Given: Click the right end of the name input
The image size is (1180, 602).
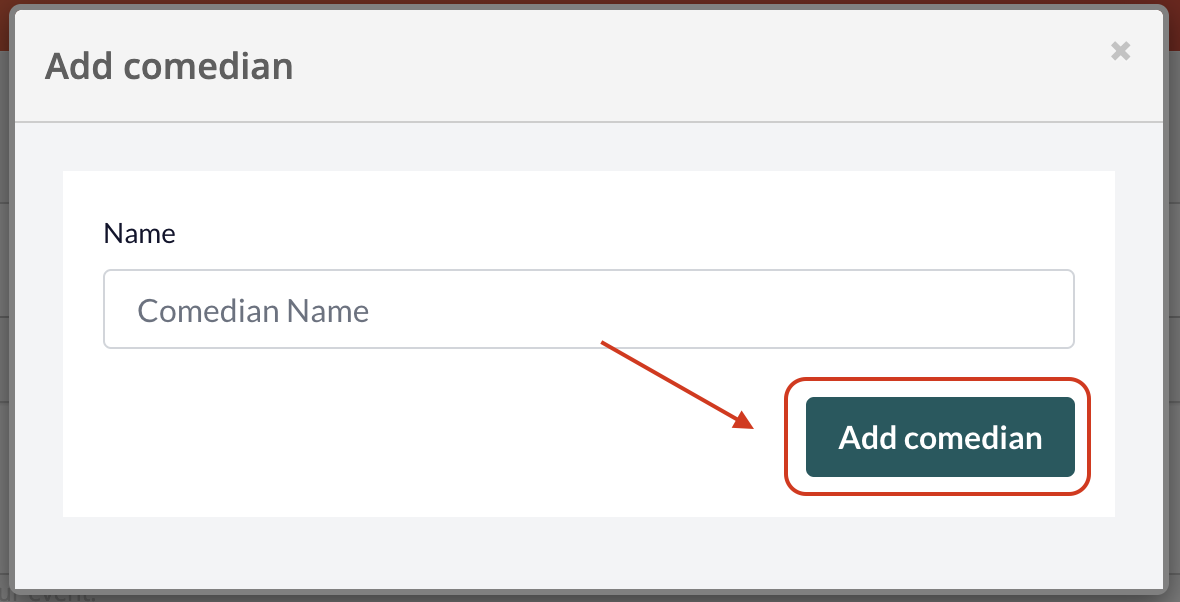Looking at the screenshot, I should coord(1054,309).
